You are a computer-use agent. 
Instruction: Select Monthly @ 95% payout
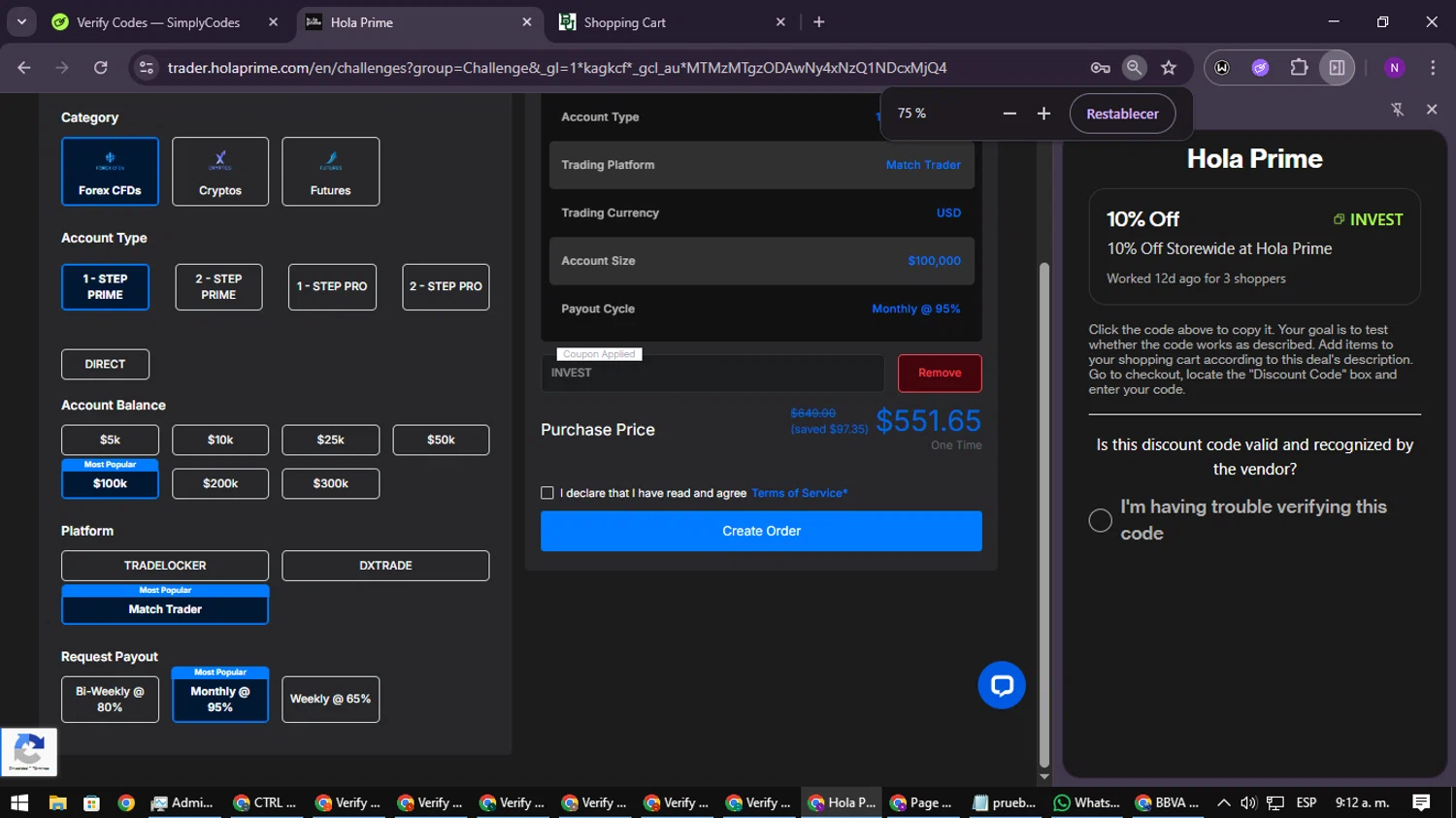click(x=220, y=700)
